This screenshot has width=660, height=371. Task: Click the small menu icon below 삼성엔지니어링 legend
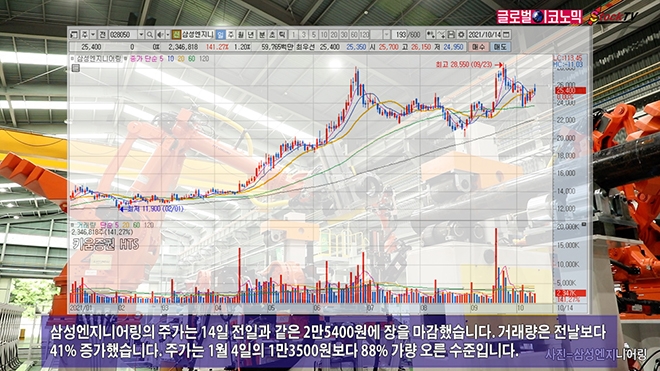(75, 68)
